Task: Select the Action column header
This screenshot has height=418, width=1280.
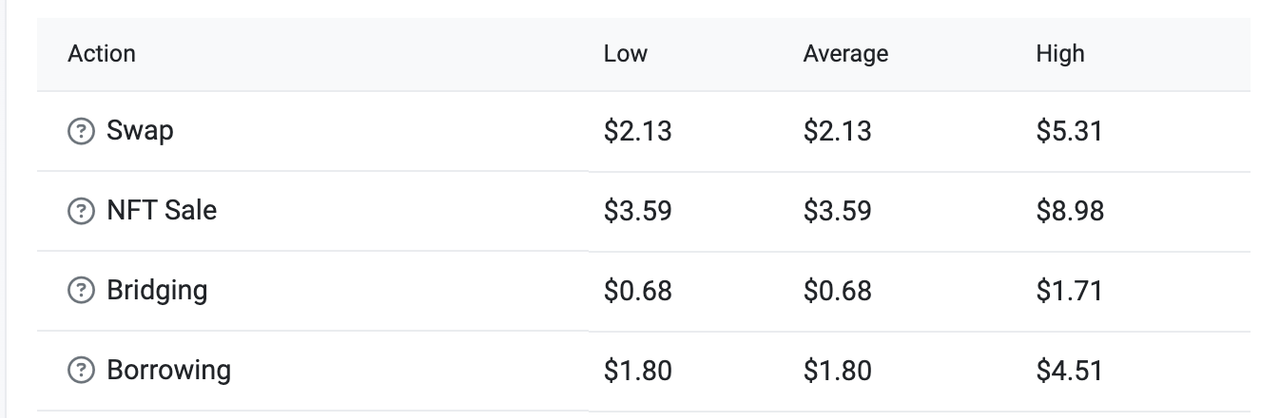Action: click(101, 54)
